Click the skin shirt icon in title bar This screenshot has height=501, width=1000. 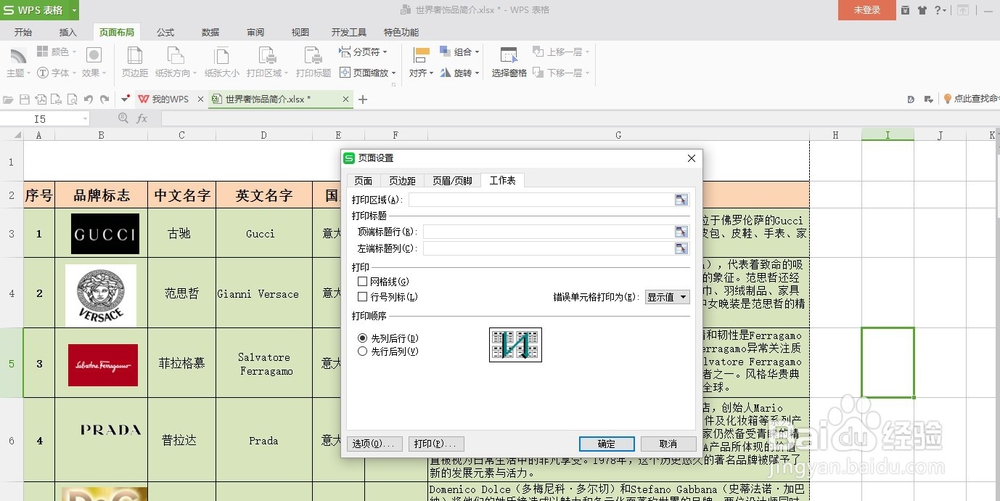(922, 10)
